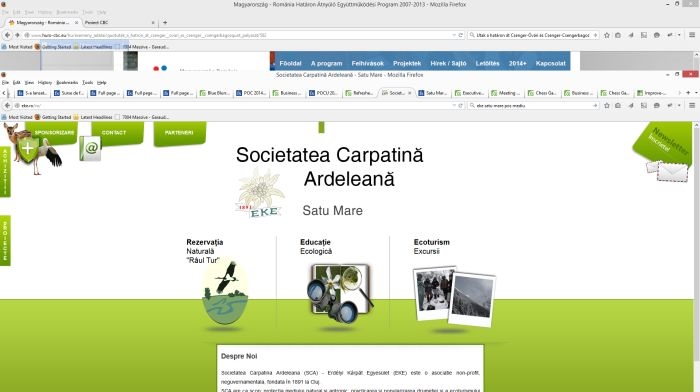The height and width of the screenshot is (392, 700).
Task: Open URL history dropdown in front window address bar
Action: 454,106
